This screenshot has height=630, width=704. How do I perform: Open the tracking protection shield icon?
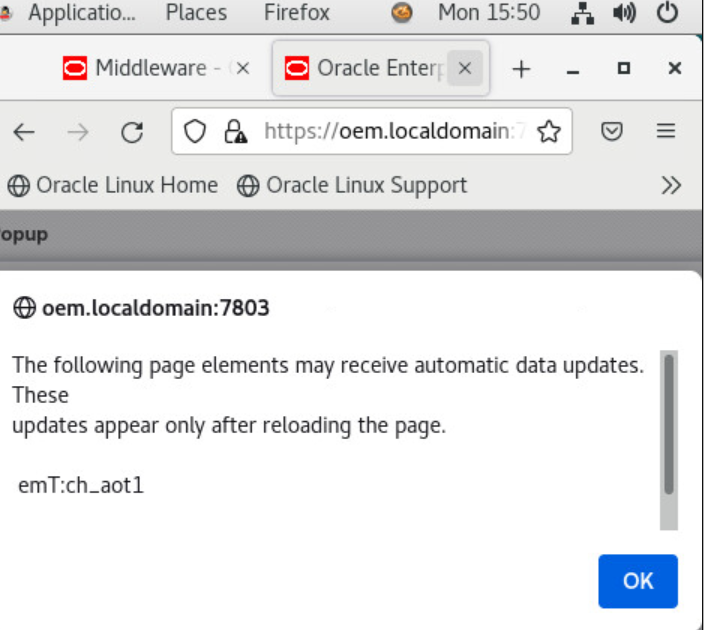click(196, 131)
